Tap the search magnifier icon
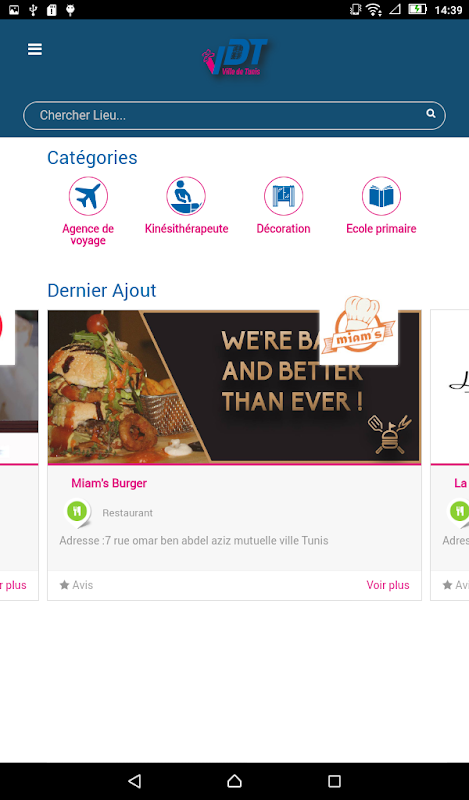Viewport: 469px width, 800px height. pyautogui.click(x=431, y=114)
